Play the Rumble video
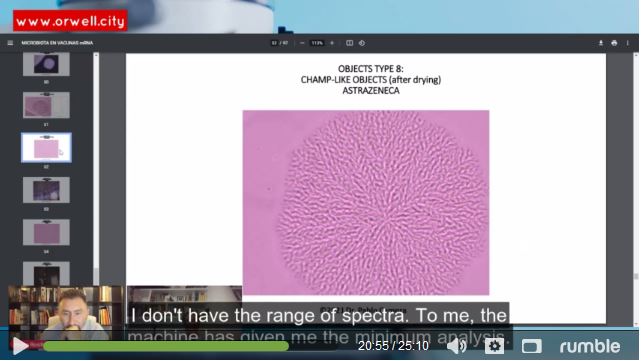The height and width of the screenshot is (361, 641). tap(20, 346)
